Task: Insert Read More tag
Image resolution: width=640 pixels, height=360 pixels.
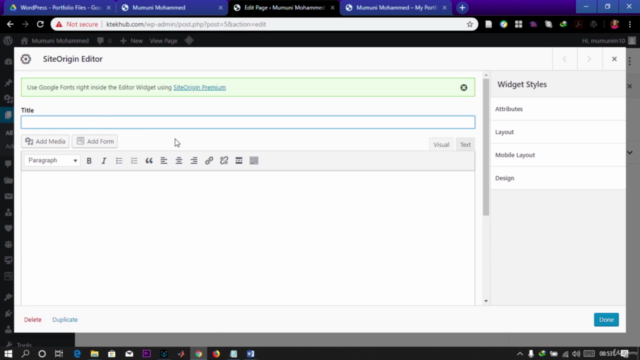Action: click(x=239, y=161)
